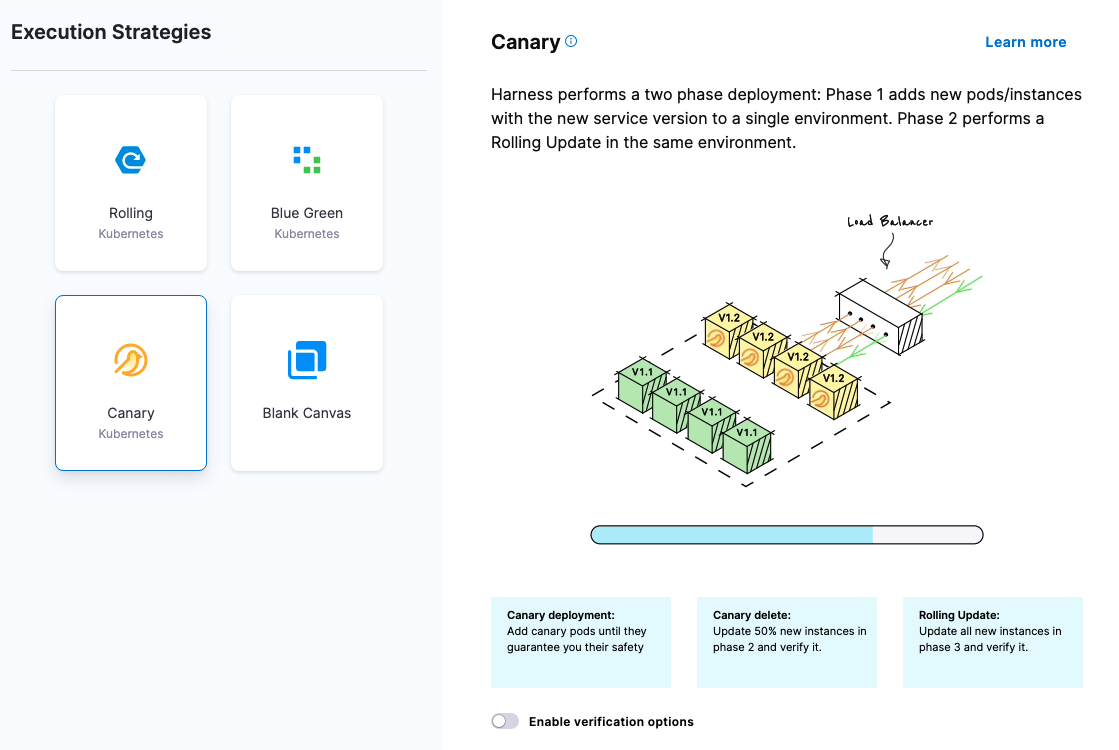
Task: Click the Rolling Update phase box
Action: point(992,642)
